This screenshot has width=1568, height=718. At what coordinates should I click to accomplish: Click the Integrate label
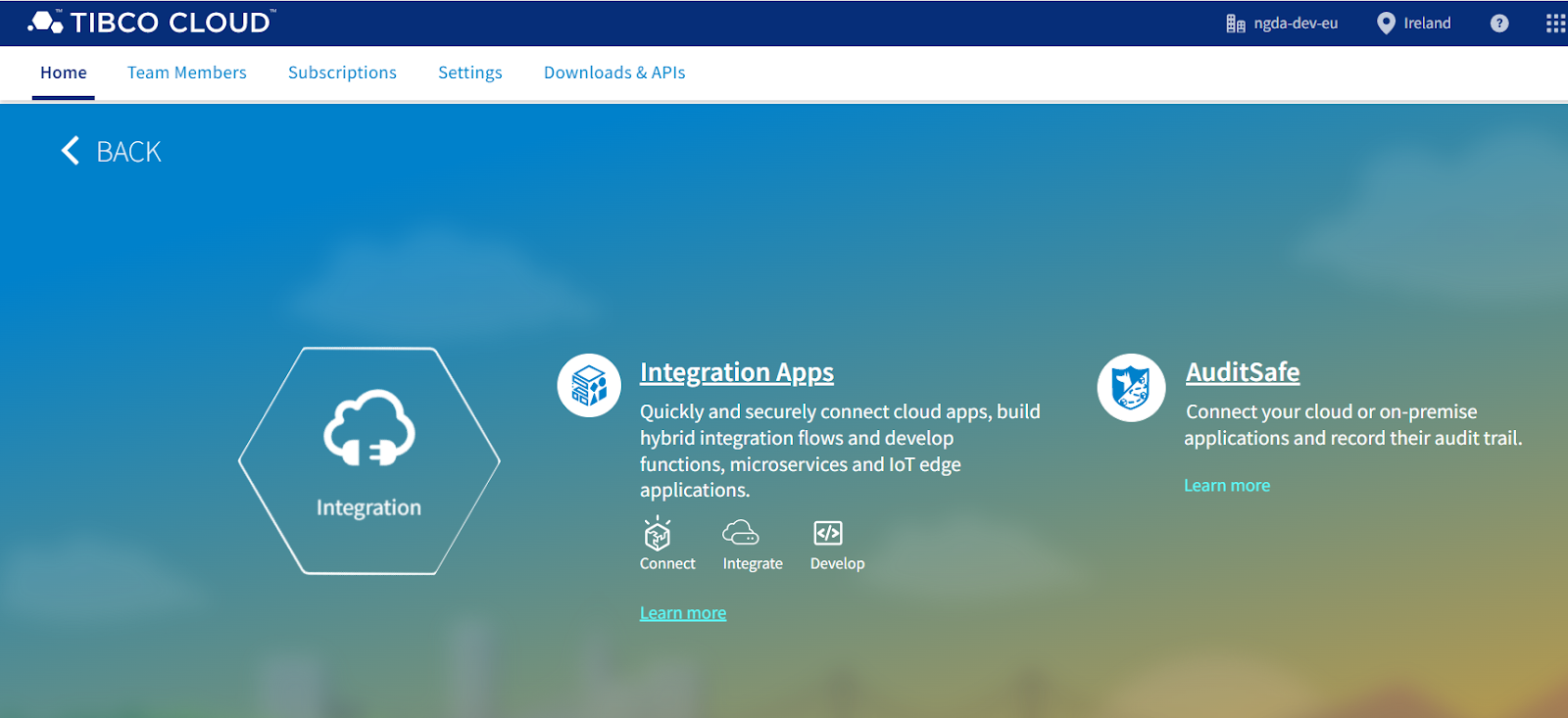coord(753,563)
